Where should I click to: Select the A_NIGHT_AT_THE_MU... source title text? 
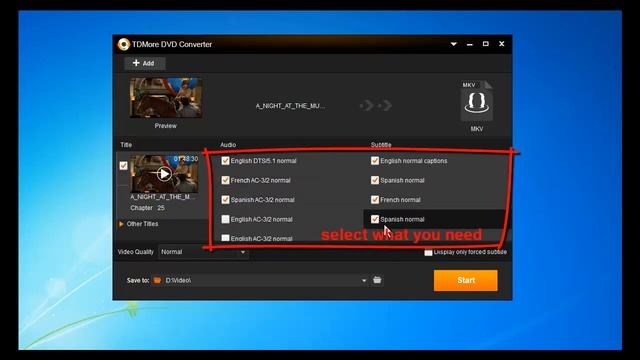(x=290, y=106)
